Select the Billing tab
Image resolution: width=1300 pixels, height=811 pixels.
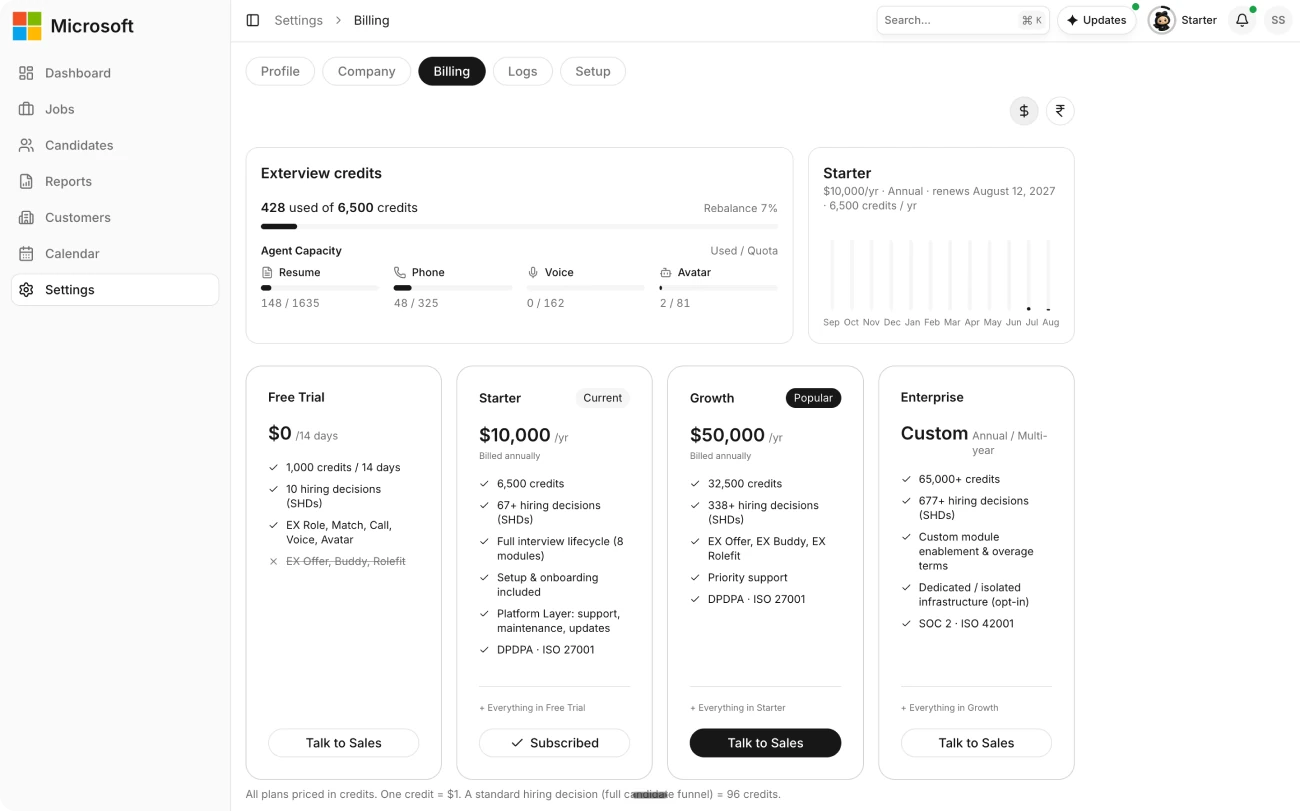coord(452,71)
